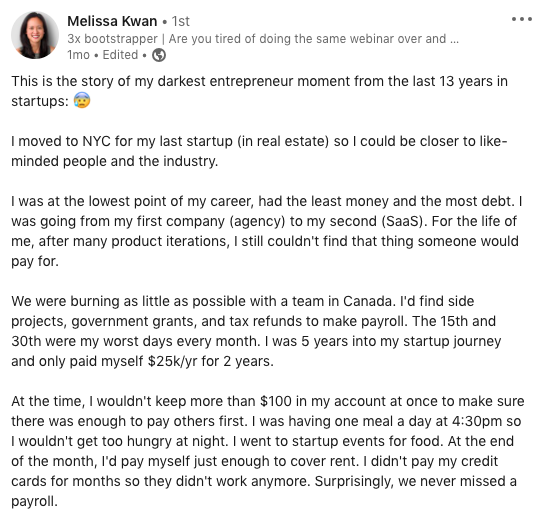
Task: Click the '(SaaS)' text in the post
Action: coord(404,221)
